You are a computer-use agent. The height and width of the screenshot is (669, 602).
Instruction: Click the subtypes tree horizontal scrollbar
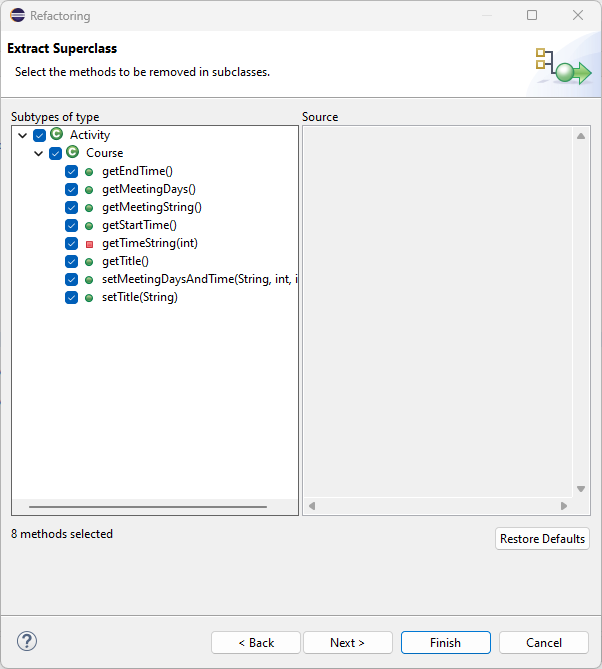pyautogui.click(x=148, y=507)
